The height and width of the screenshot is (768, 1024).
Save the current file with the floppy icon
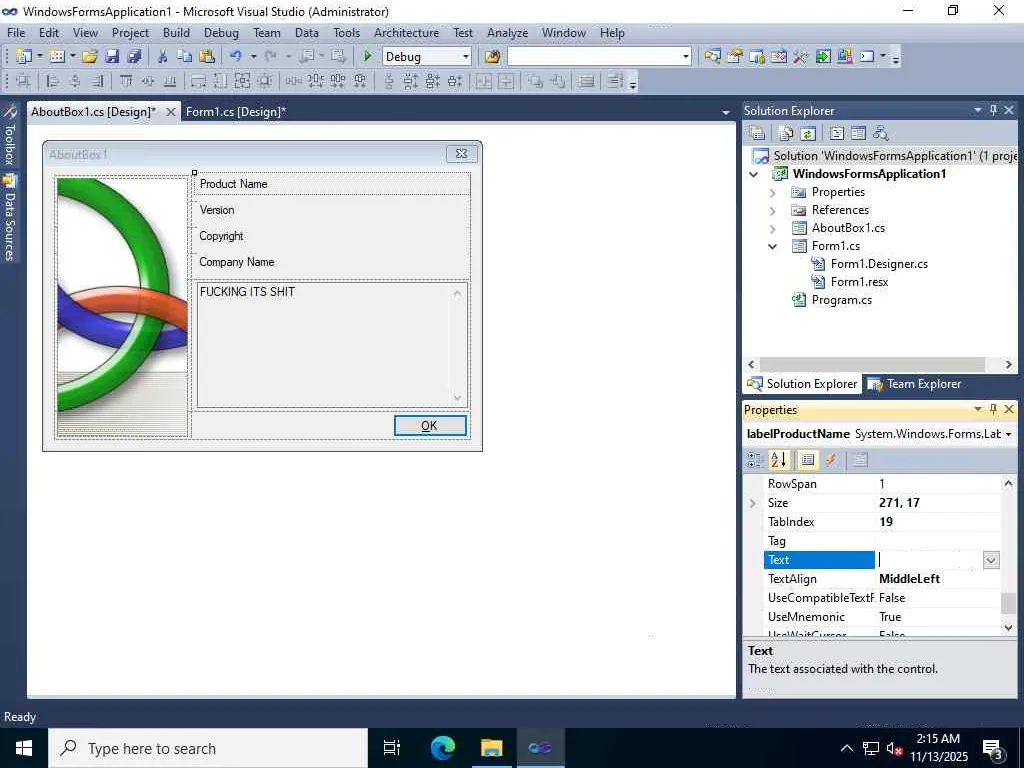pyautogui.click(x=112, y=57)
